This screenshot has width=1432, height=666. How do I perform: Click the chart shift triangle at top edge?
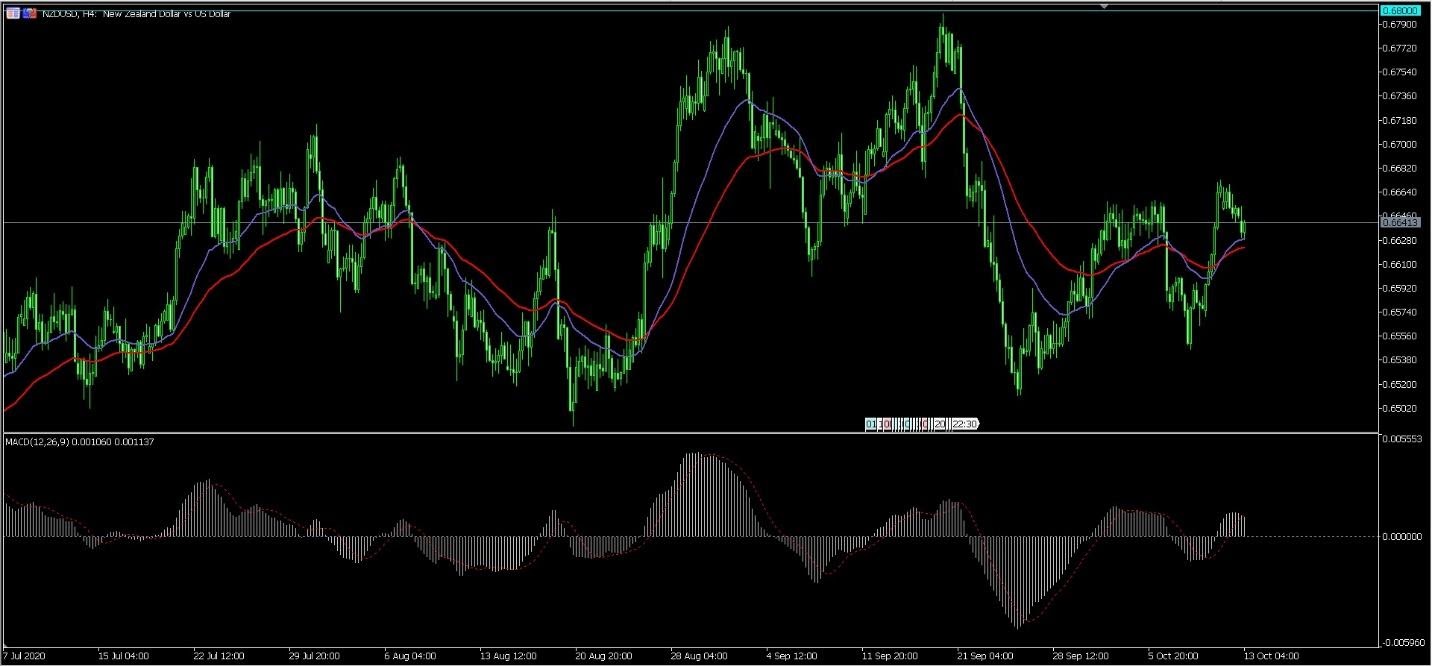pyautogui.click(x=1104, y=6)
